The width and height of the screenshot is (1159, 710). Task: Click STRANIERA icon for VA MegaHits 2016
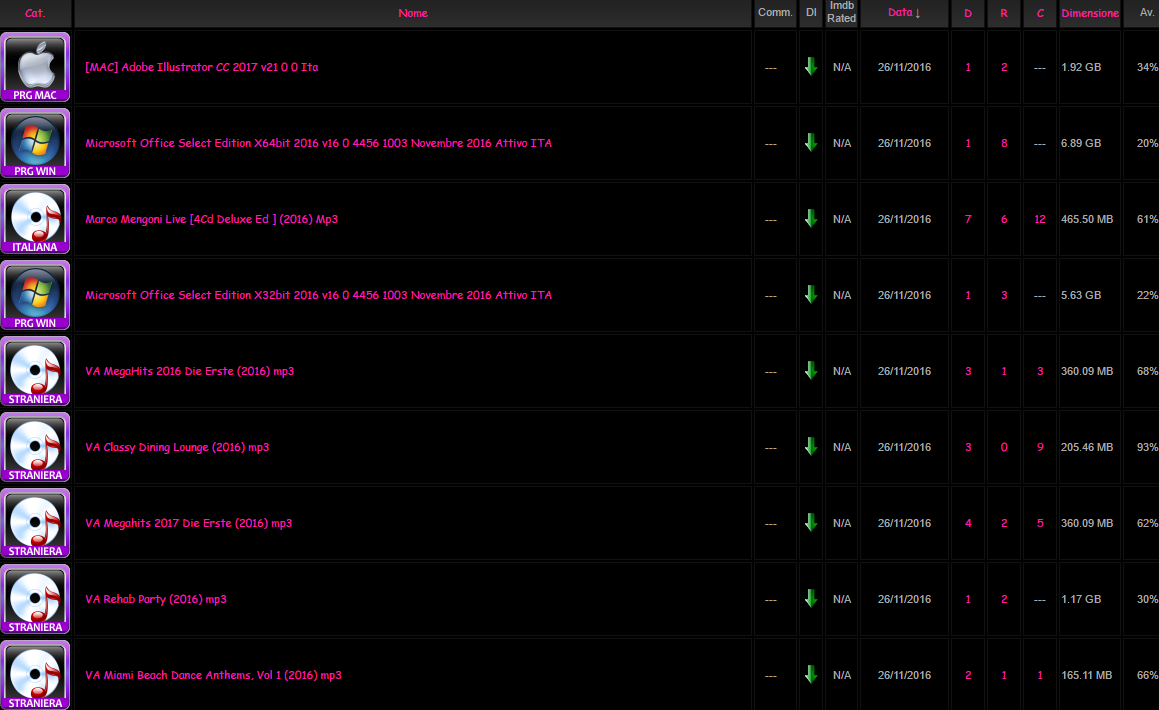click(x=35, y=372)
